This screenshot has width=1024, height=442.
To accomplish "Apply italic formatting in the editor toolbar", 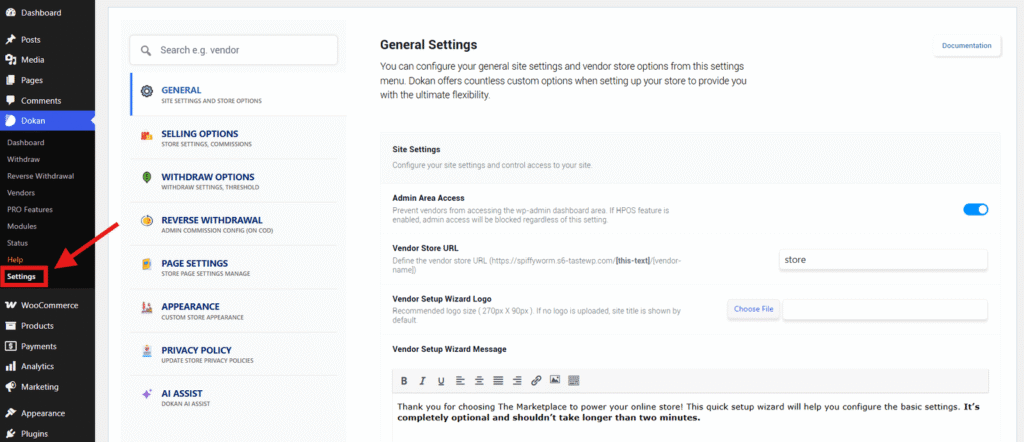I will coord(422,380).
